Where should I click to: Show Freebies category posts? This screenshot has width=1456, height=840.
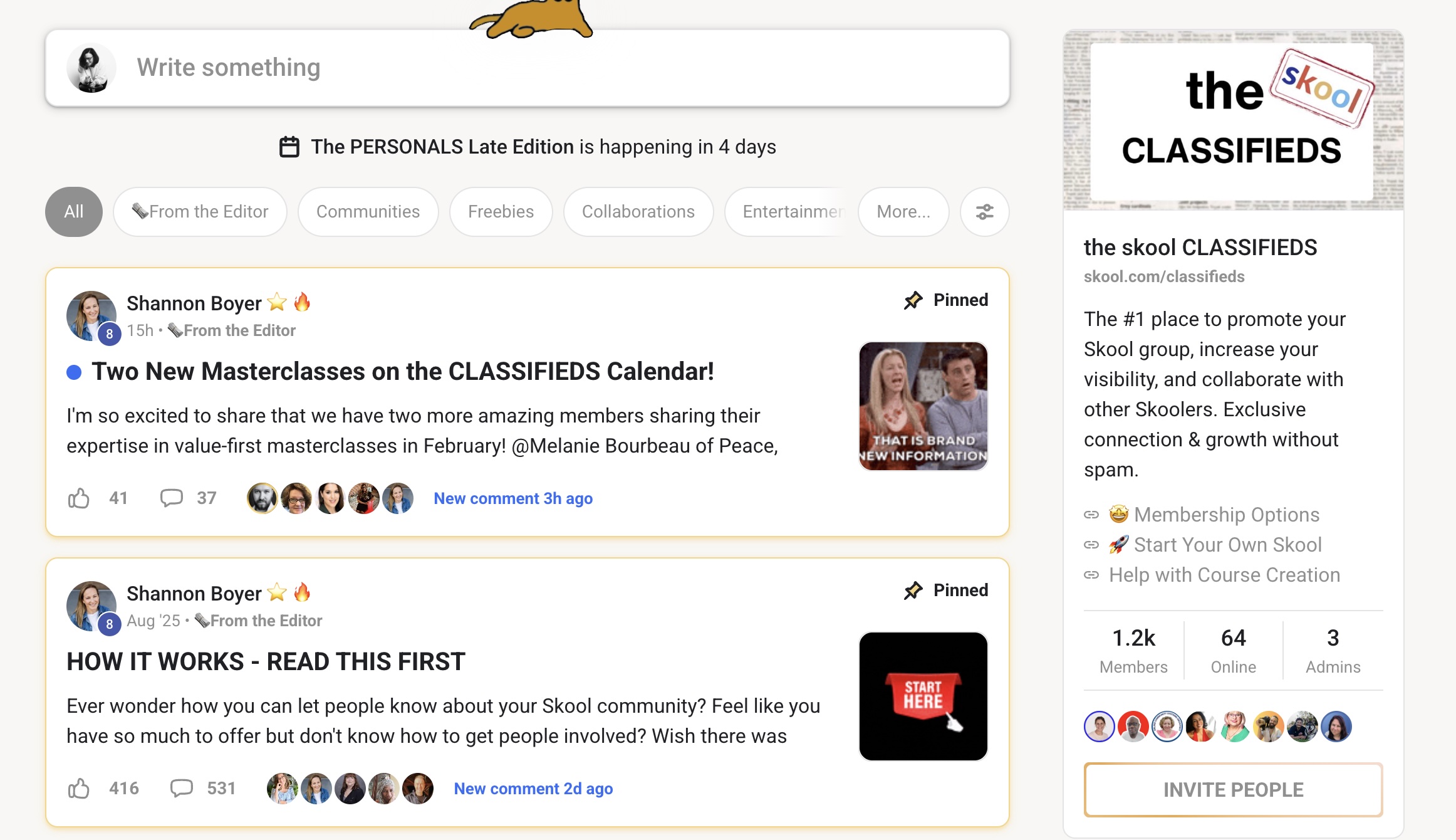click(501, 212)
